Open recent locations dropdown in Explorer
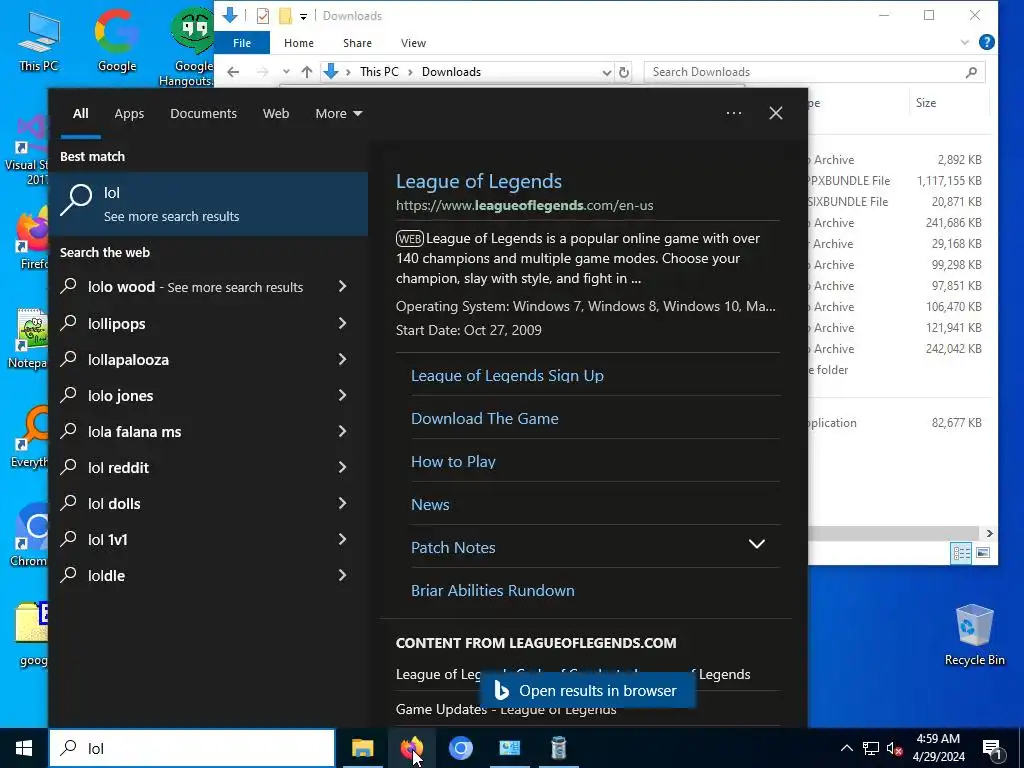This screenshot has height=768, width=1024. [x=286, y=72]
